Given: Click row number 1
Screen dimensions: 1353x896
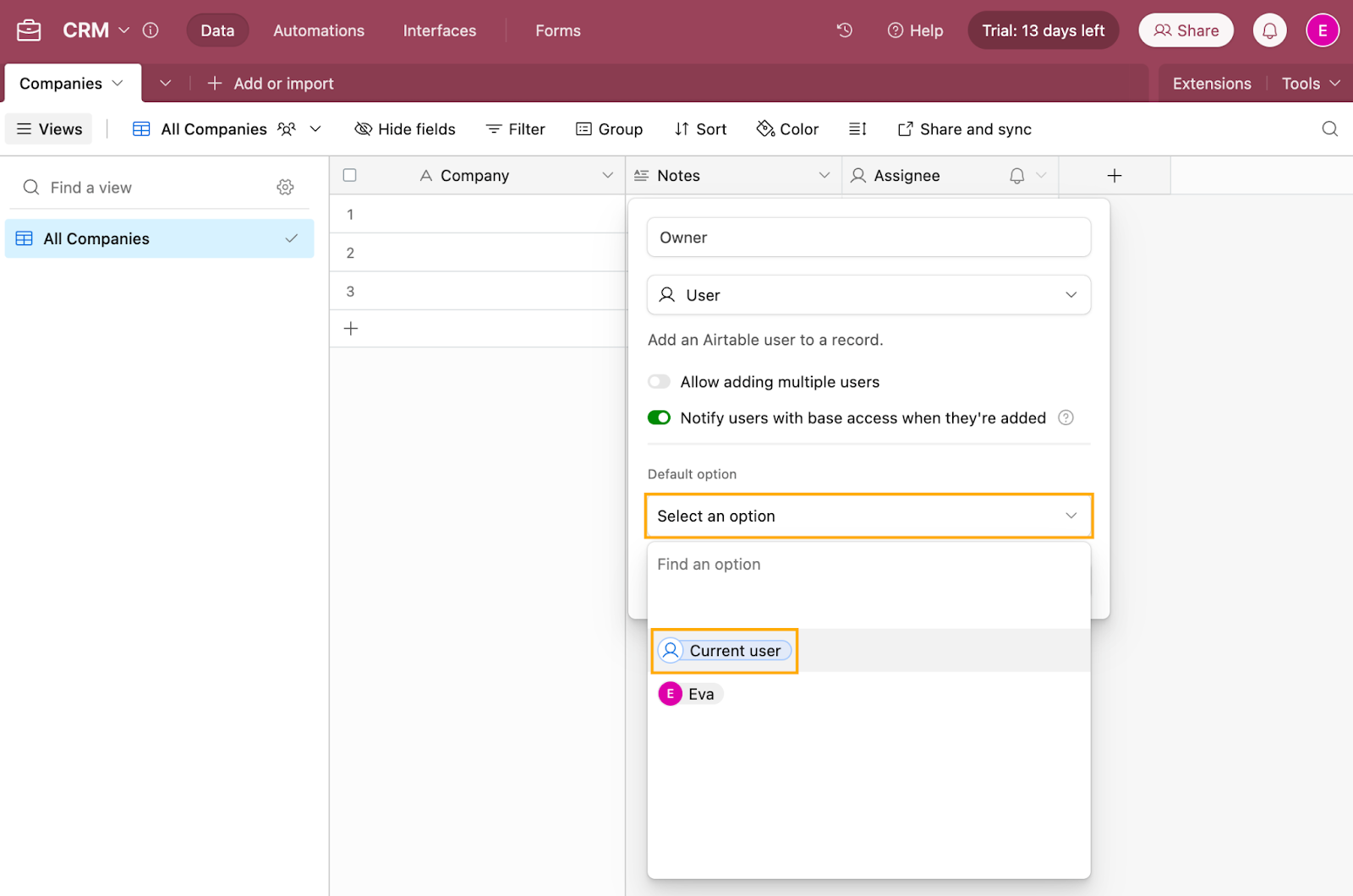Looking at the screenshot, I should point(350,215).
